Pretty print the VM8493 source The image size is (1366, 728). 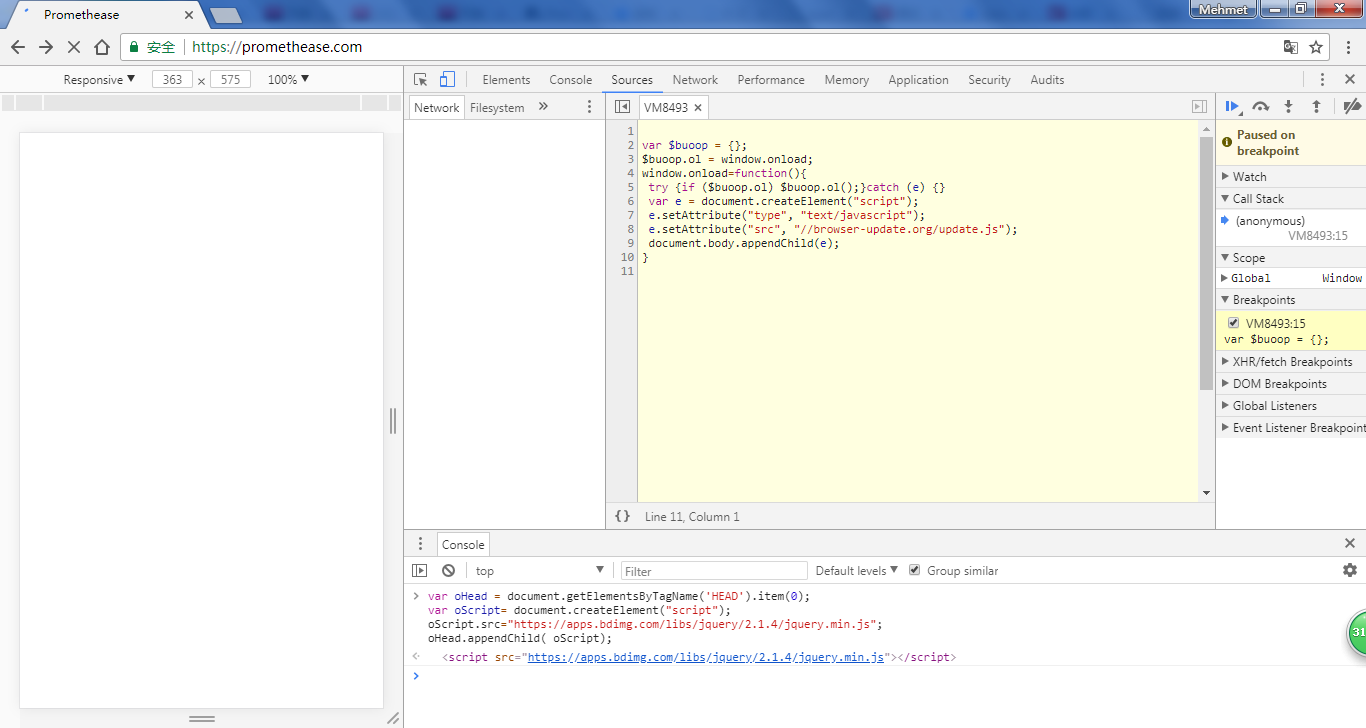(622, 516)
